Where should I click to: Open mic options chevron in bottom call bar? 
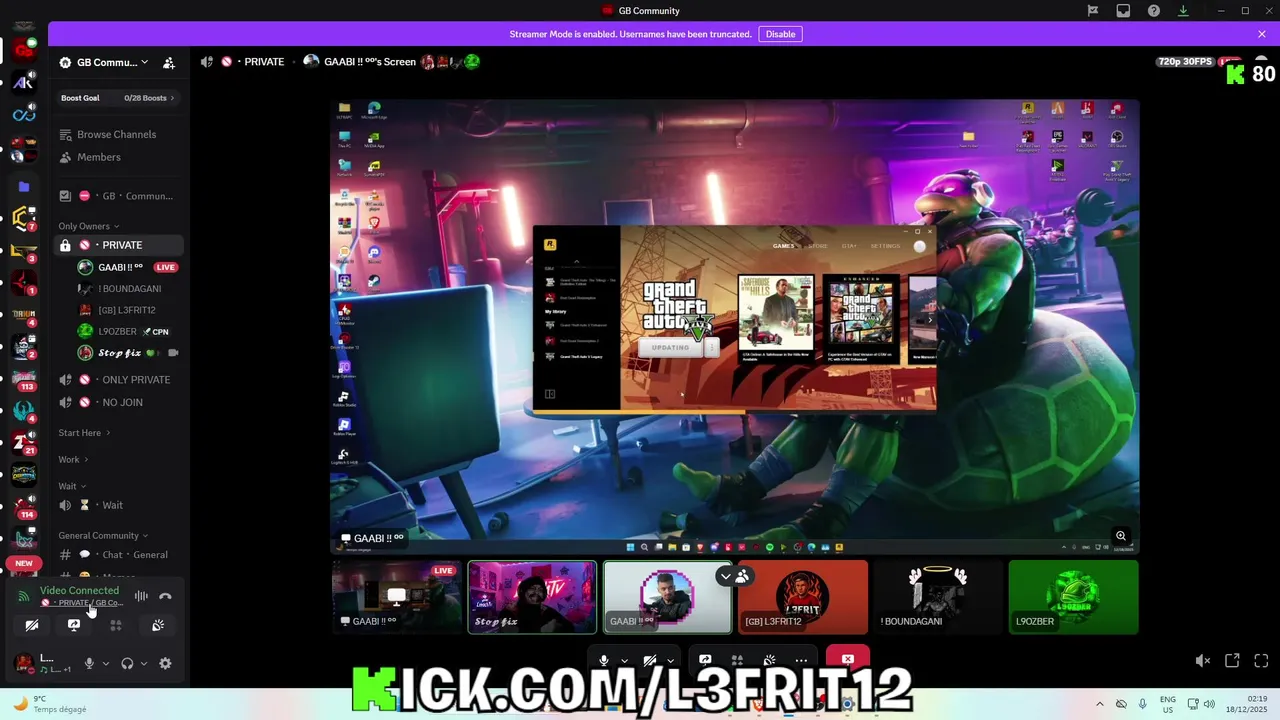click(x=625, y=660)
